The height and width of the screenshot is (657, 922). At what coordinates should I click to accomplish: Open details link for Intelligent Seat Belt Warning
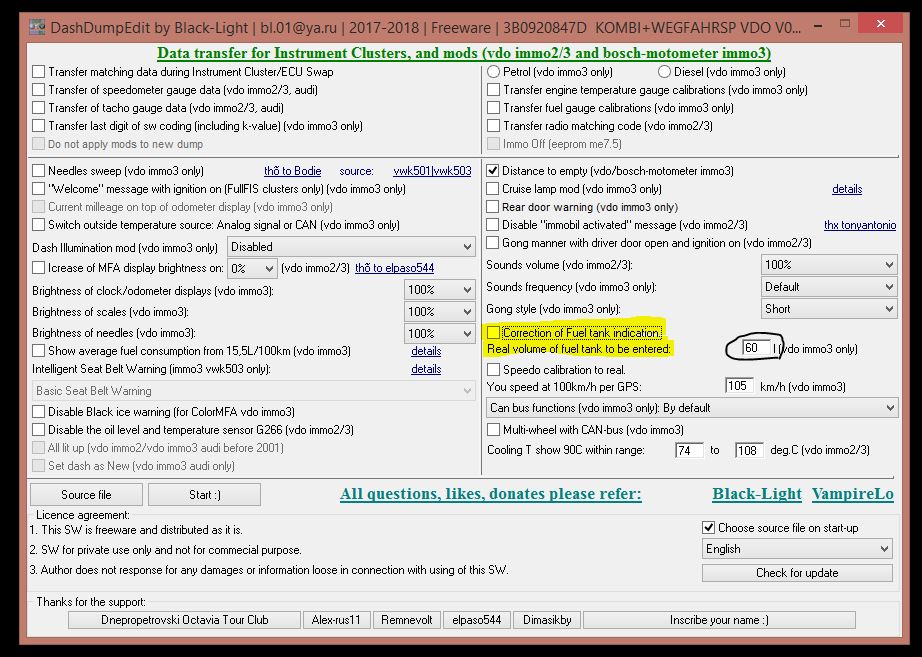pyautogui.click(x=426, y=369)
